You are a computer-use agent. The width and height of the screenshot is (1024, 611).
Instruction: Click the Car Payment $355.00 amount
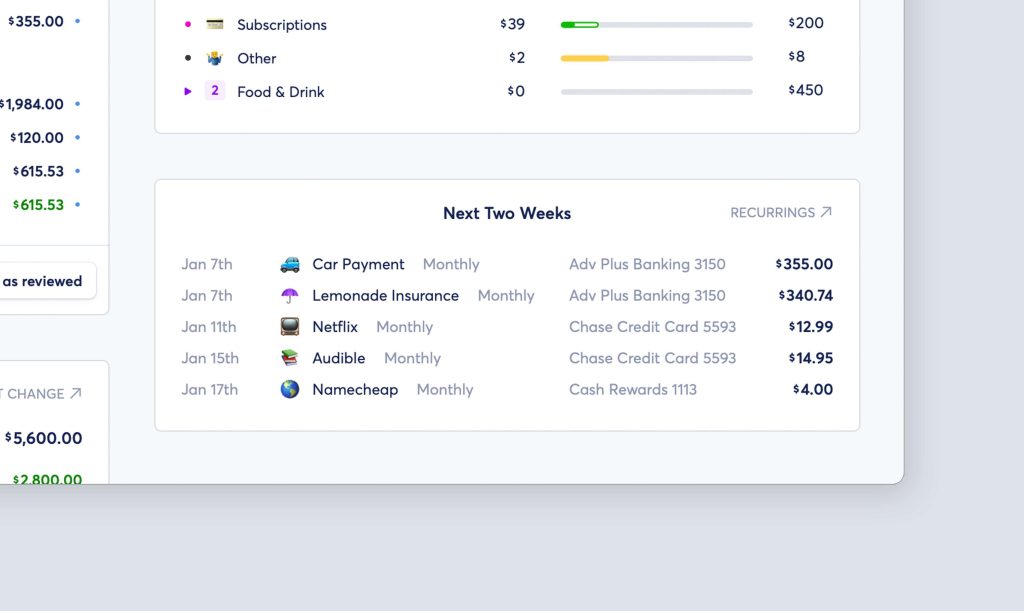(805, 265)
